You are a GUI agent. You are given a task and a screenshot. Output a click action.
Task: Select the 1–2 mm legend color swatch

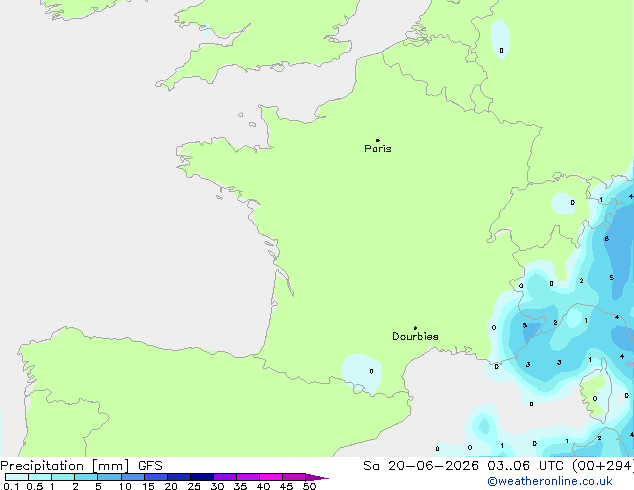coord(63,477)
